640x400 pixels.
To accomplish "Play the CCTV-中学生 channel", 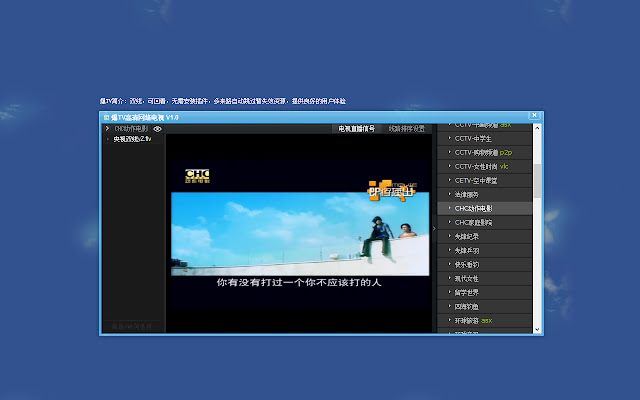I will tap(484, 139).
